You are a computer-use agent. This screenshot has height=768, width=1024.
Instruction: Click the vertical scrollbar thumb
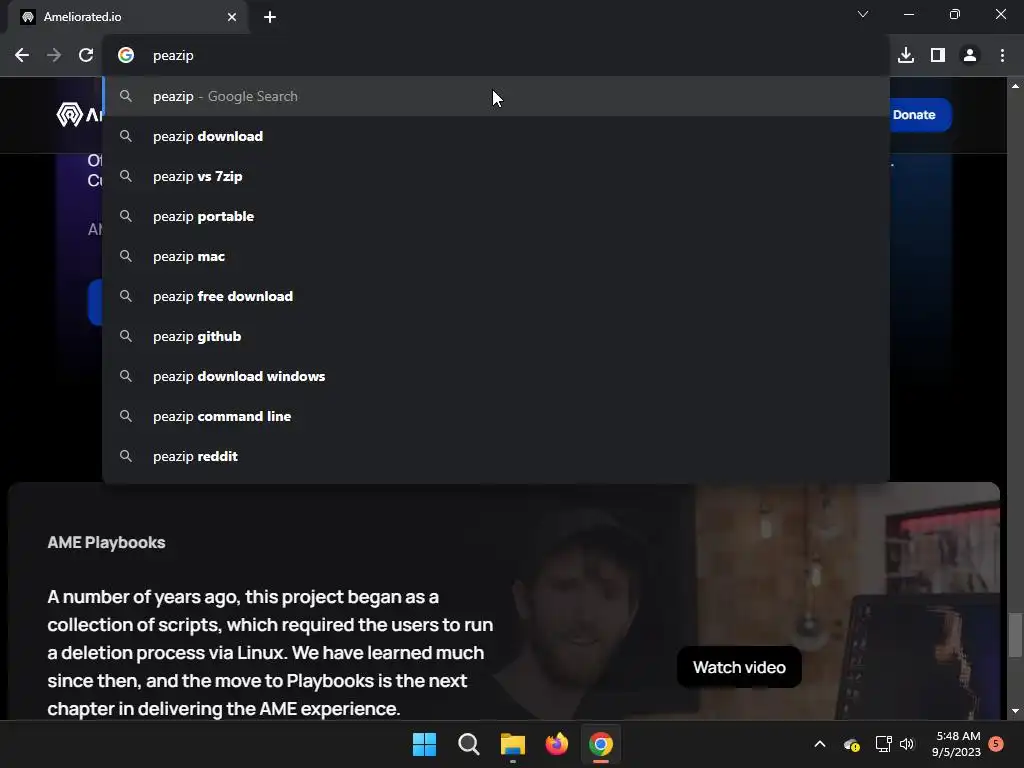click(x=1015, y=634)
